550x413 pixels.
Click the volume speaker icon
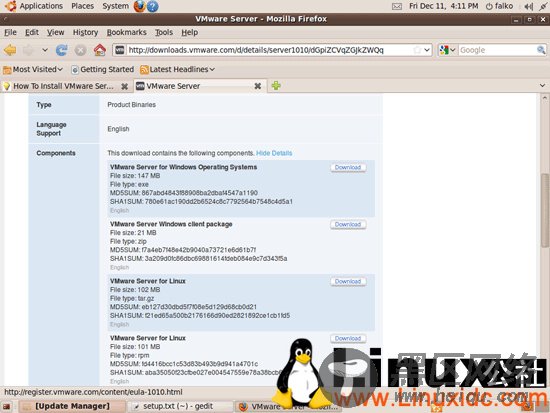coord(528,6)
